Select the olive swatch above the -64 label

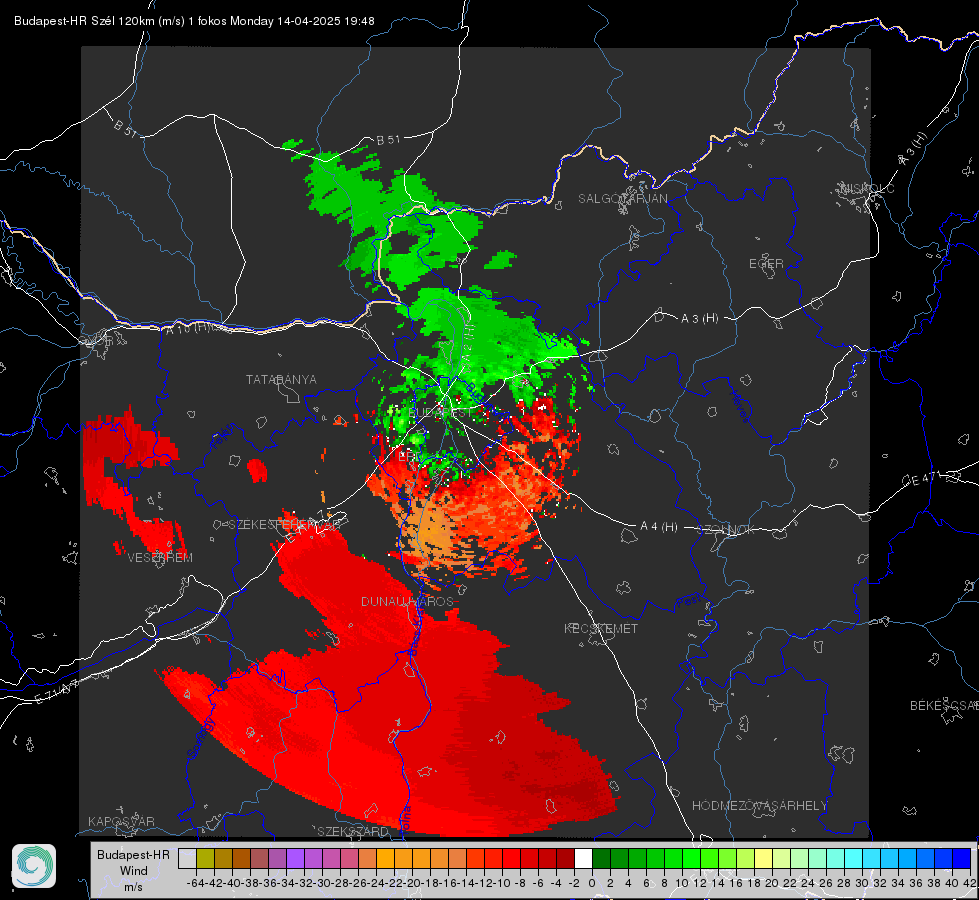tap(205, 858)
